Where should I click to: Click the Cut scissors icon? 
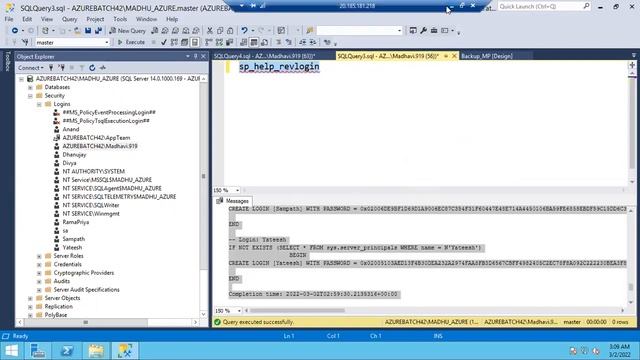[x=210, y=31]
